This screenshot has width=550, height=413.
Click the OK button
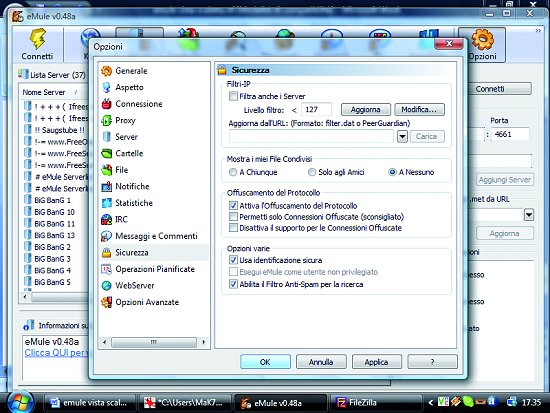click(266, 362)
